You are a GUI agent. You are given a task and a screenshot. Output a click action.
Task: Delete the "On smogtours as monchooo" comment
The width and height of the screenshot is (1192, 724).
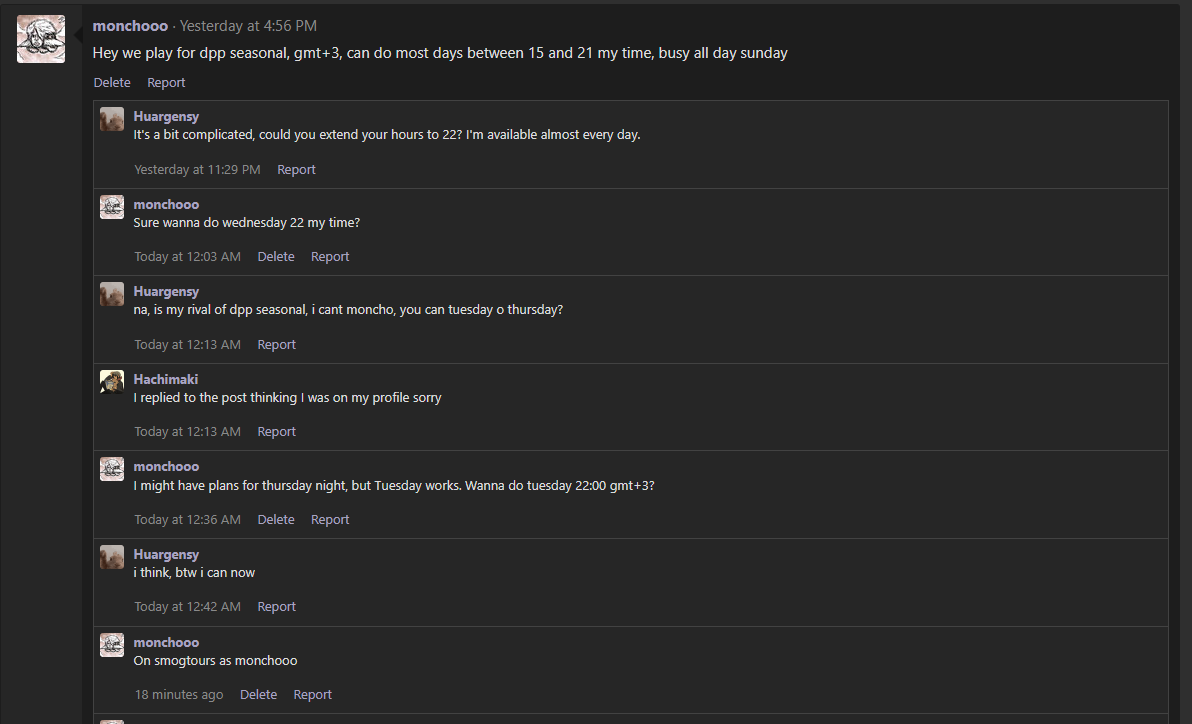[258, 695]
